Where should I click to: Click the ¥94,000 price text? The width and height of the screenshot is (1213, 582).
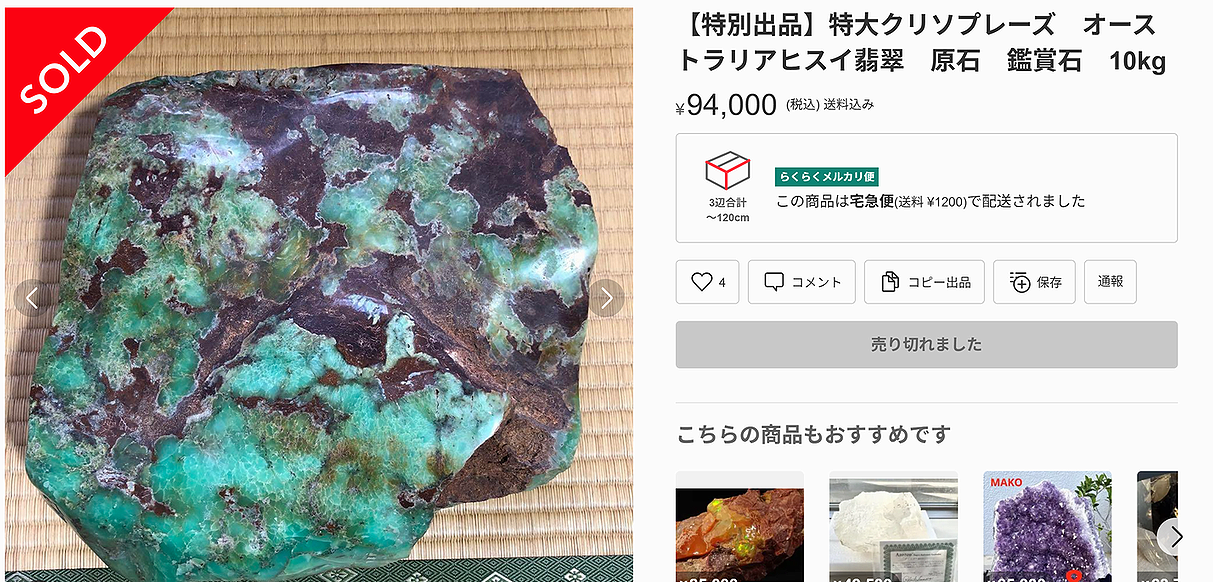pyautogui.click(x=727, y=104)
